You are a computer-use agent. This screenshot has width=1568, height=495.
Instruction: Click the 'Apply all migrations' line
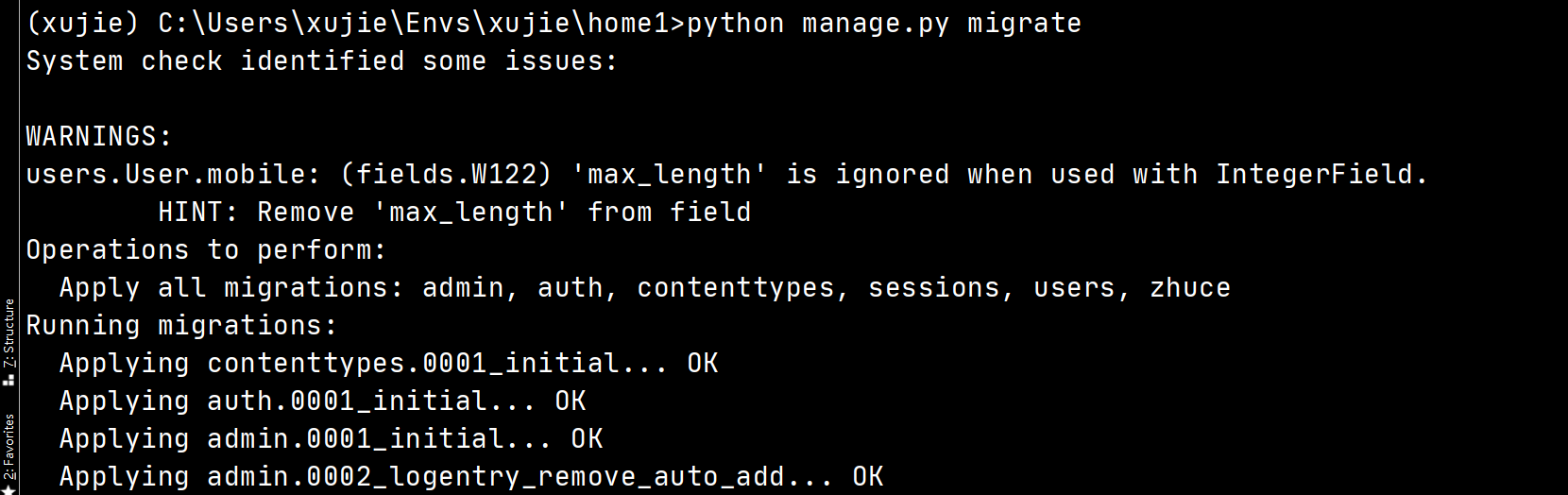point(645,288)
